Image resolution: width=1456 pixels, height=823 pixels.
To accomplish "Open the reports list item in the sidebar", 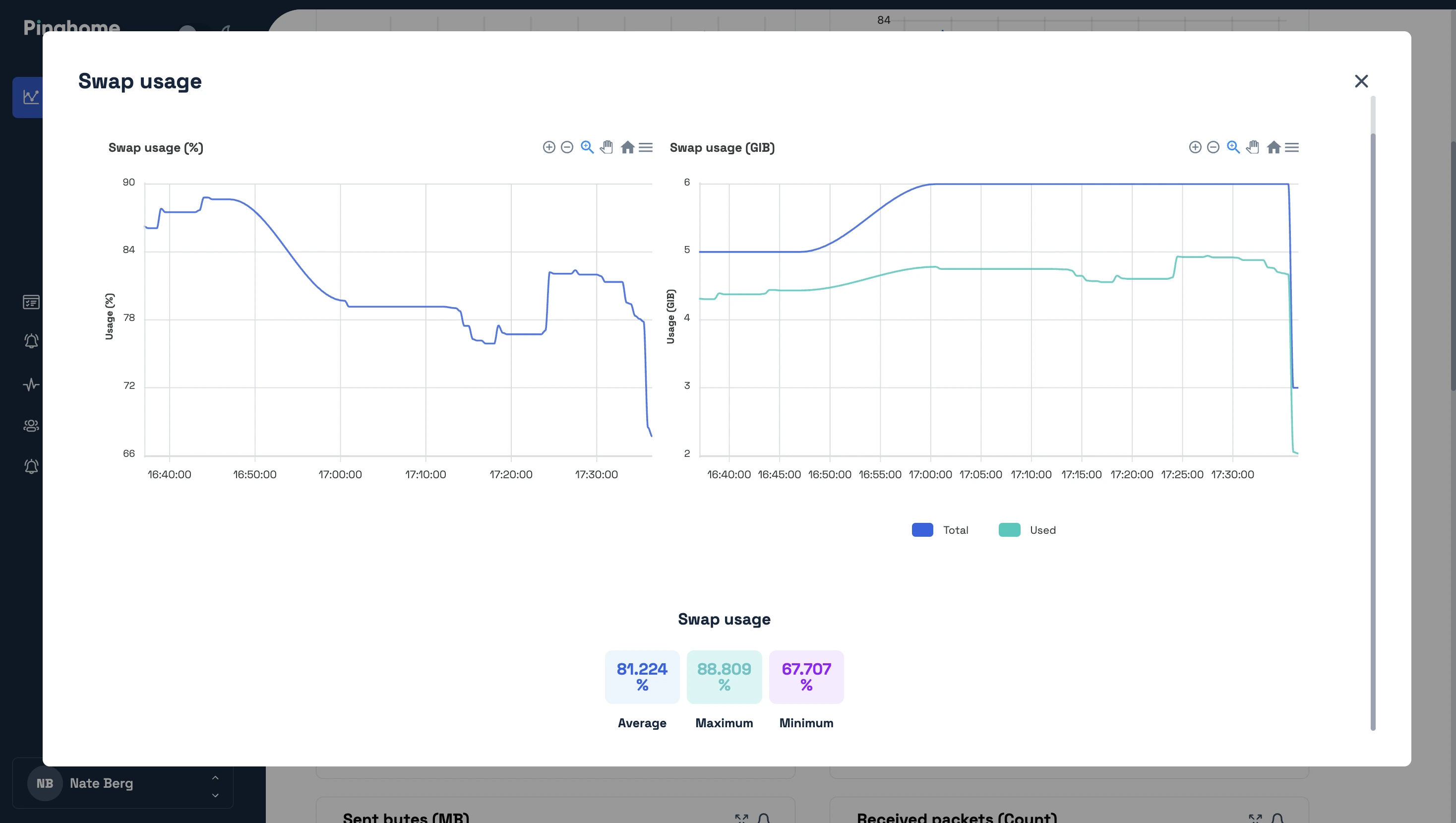I will 31,302.
